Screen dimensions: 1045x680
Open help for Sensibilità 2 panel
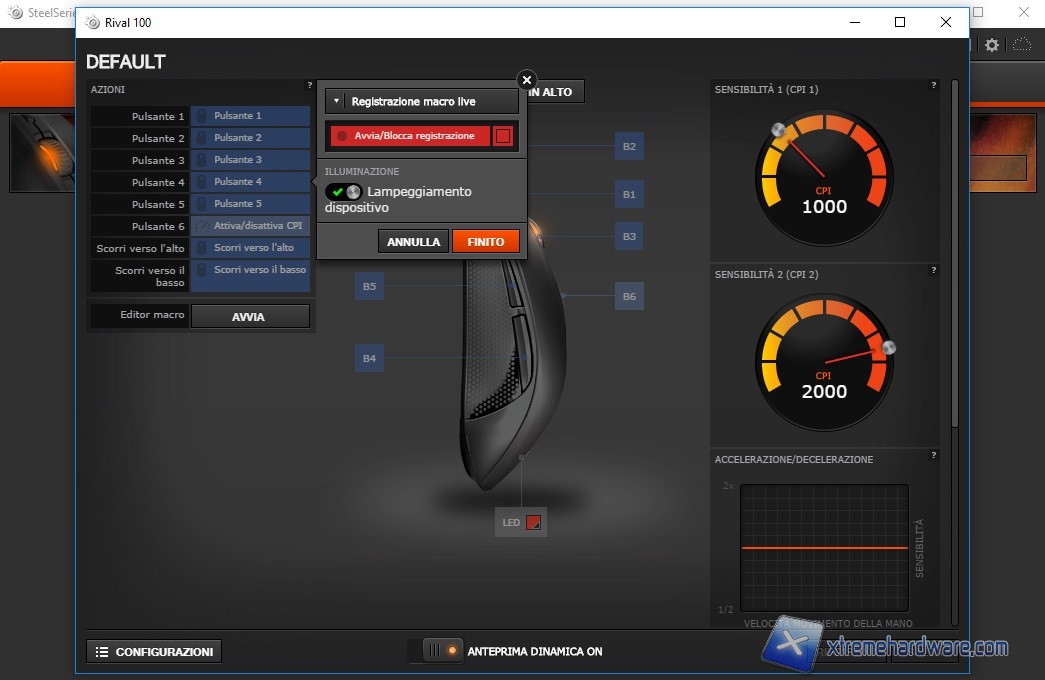point(933,270)
